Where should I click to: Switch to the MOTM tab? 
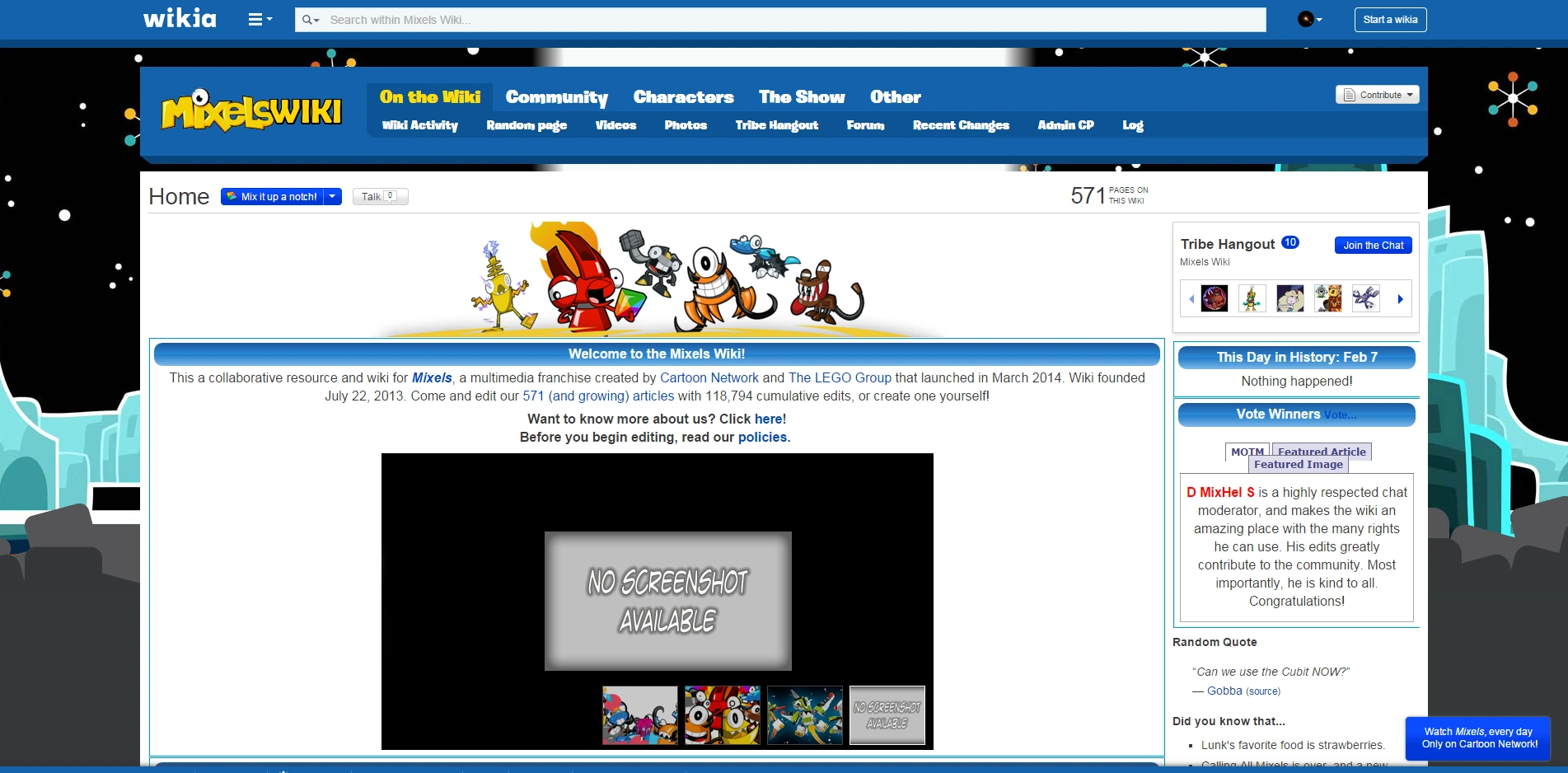pos(1247,452)
